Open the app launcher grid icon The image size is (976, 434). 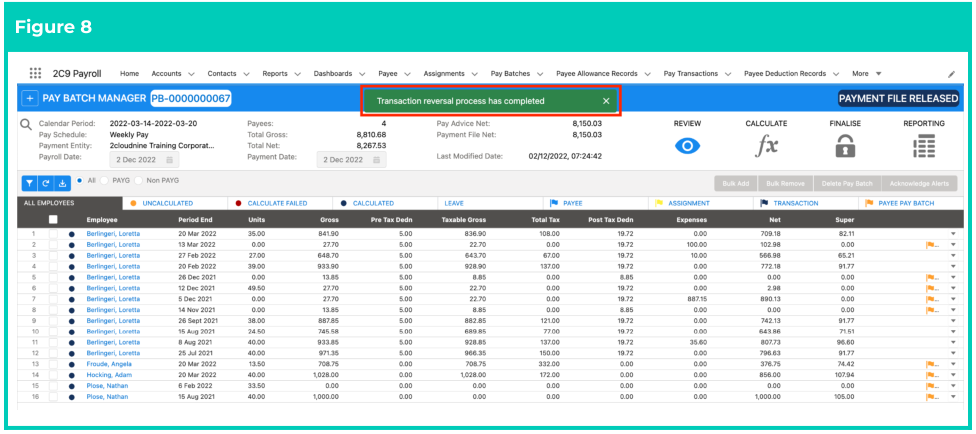tap(35, 73)
